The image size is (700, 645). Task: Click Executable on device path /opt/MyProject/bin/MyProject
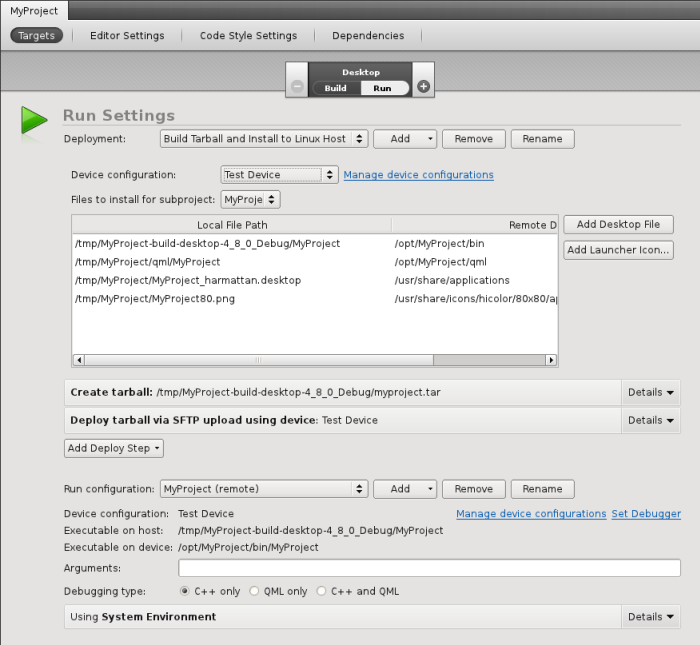[248, 547]
